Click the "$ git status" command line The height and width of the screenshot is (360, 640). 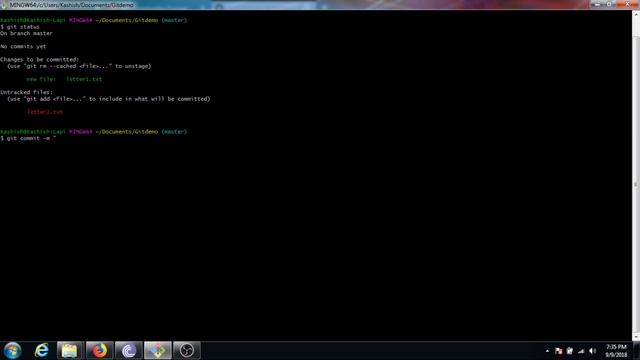point(20,27)
